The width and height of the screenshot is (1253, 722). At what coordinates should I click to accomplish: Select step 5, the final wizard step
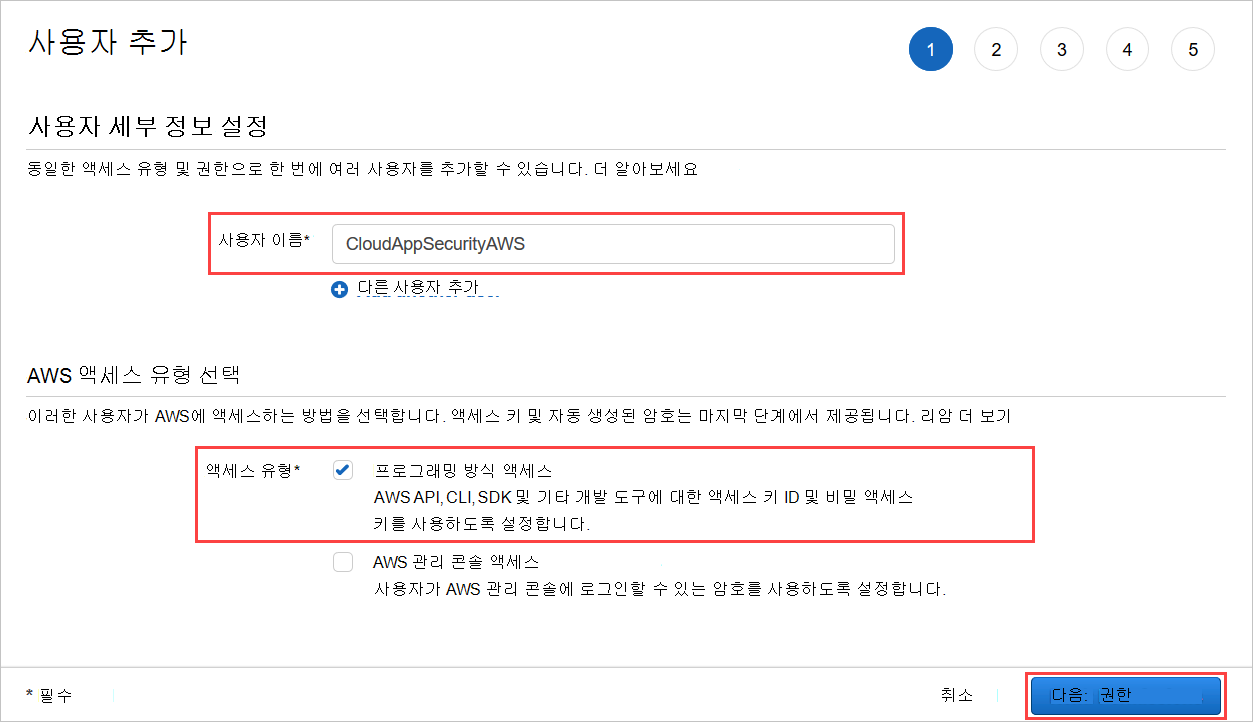pos(1192,49)
